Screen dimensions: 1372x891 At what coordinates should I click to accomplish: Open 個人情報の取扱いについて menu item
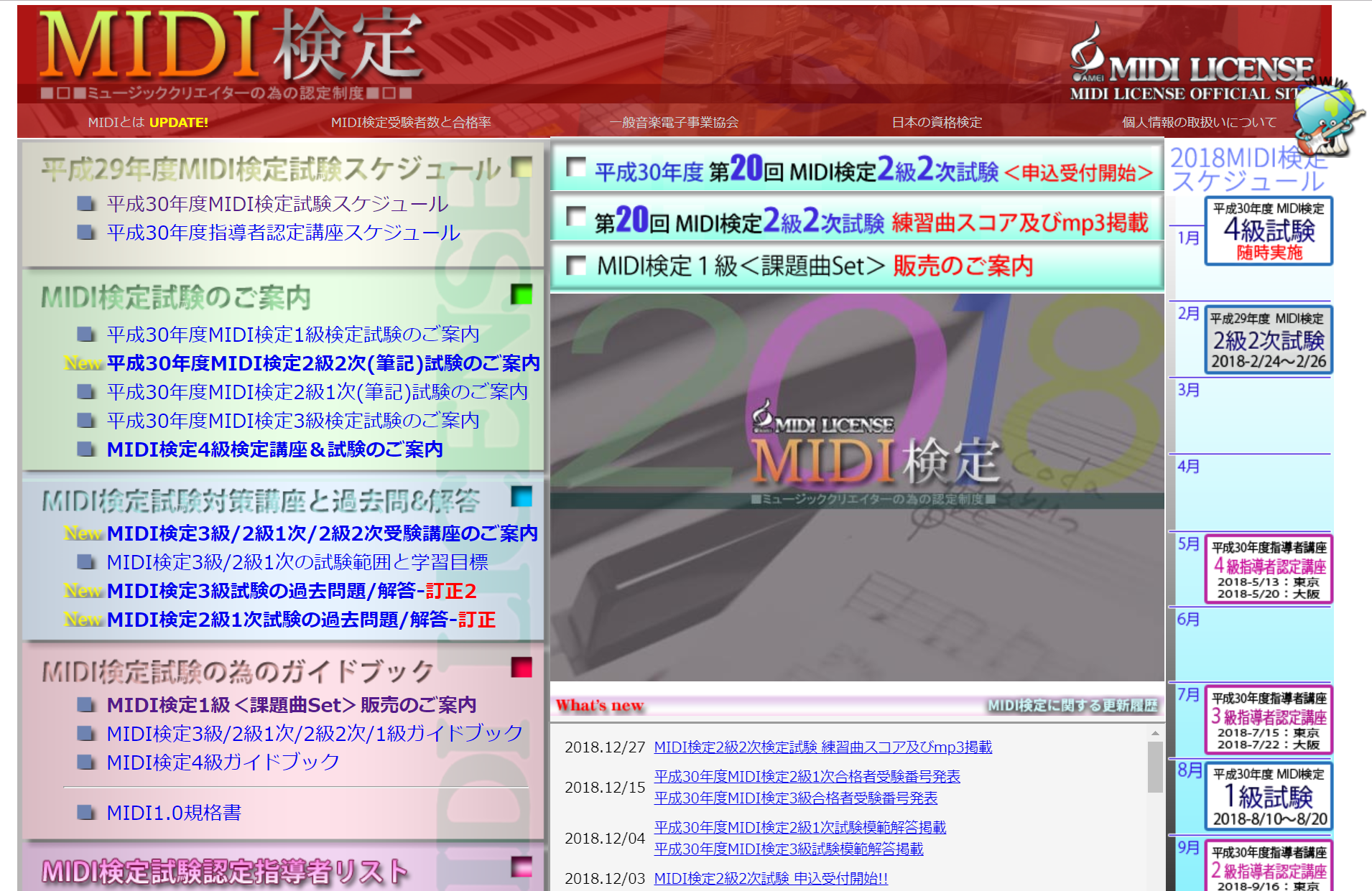click(1200, 122)
